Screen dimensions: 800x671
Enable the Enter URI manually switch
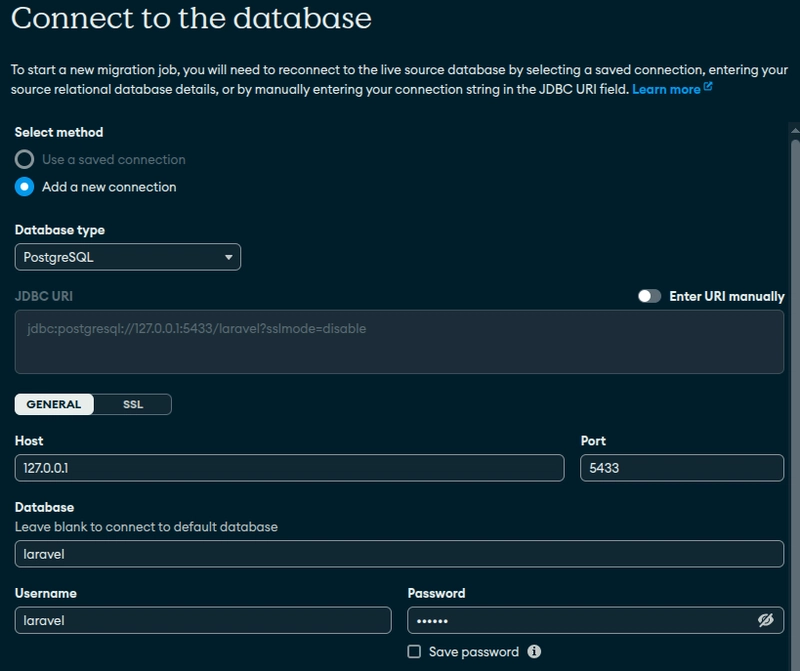pyautogui.click(x=650, y=296)
